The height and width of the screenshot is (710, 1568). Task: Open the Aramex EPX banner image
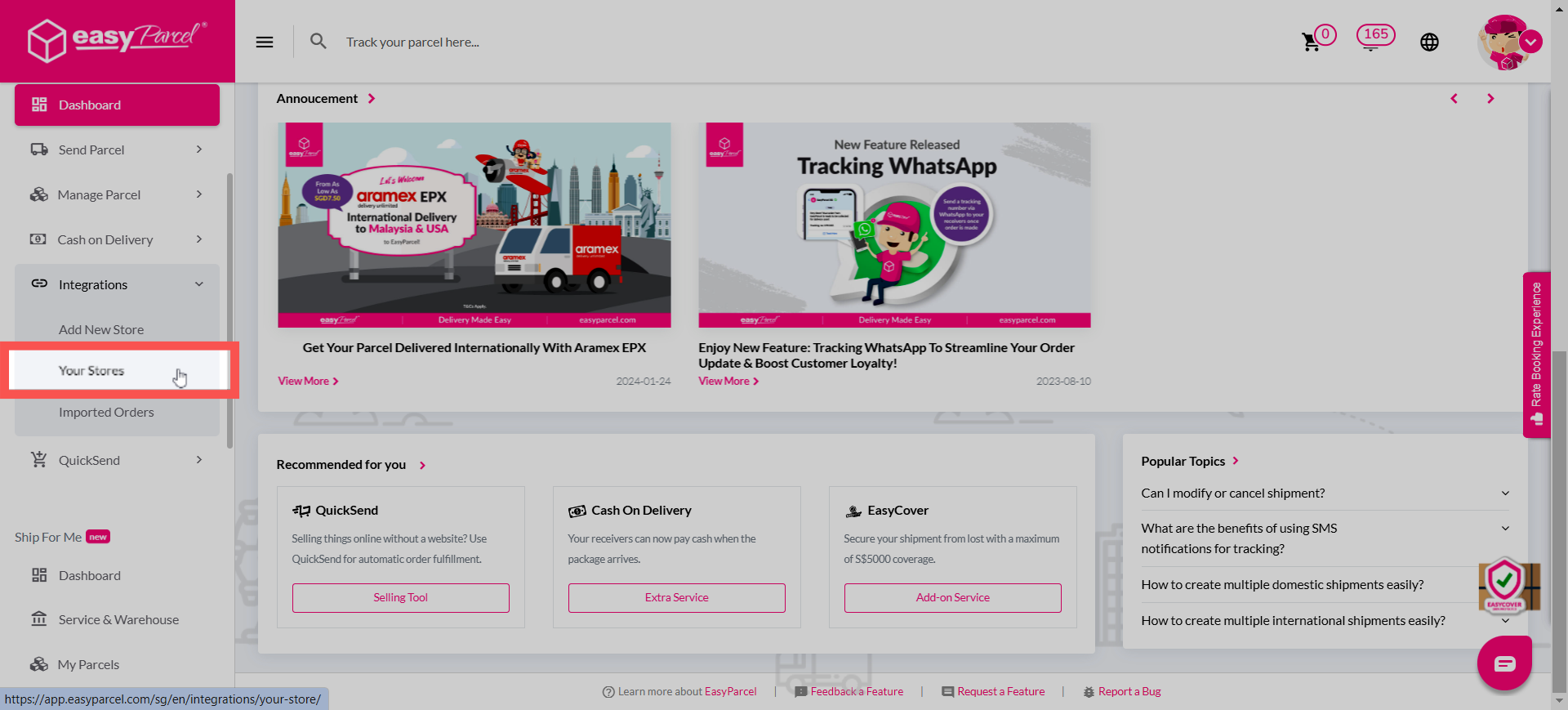coord(474,225)
